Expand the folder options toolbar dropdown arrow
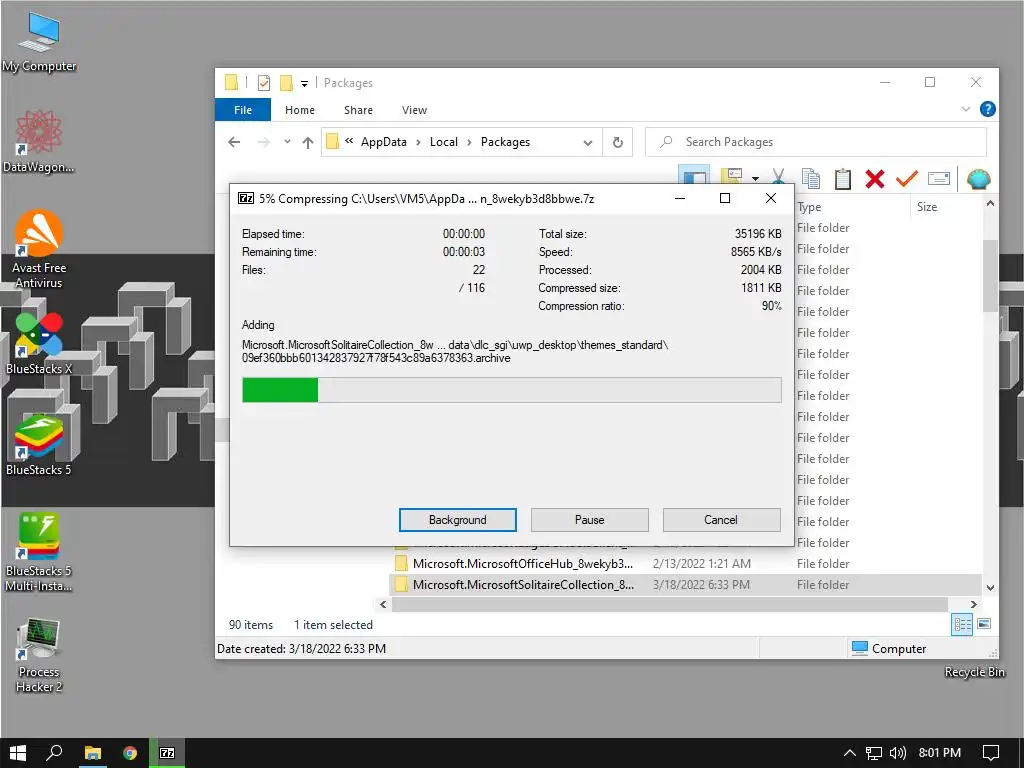This screenshot has height=768, width=1024. tap(755, 178)
